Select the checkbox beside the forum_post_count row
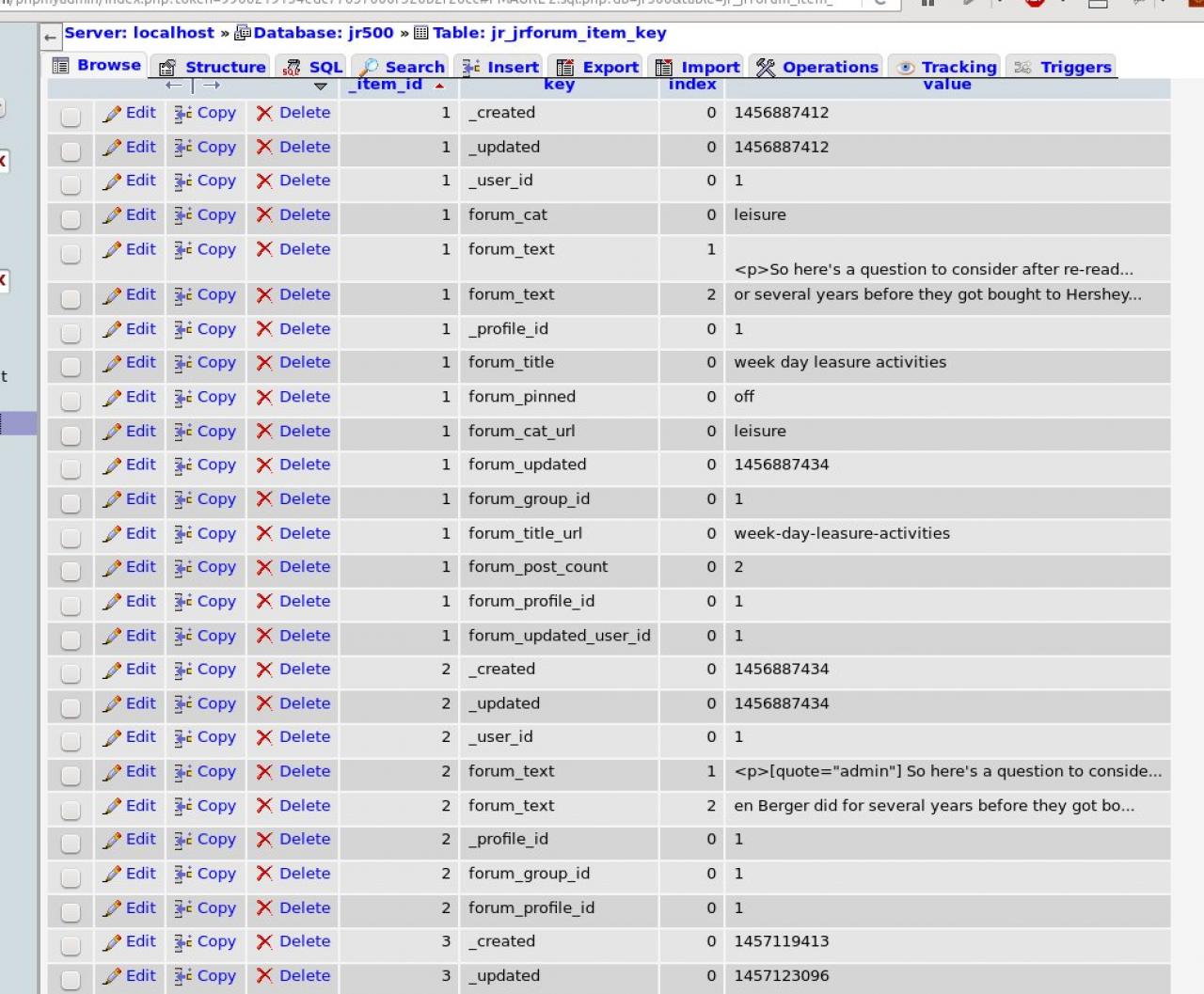Image resolution: width=1204 pixels, height=994 pixels. [x=71, y=572]
